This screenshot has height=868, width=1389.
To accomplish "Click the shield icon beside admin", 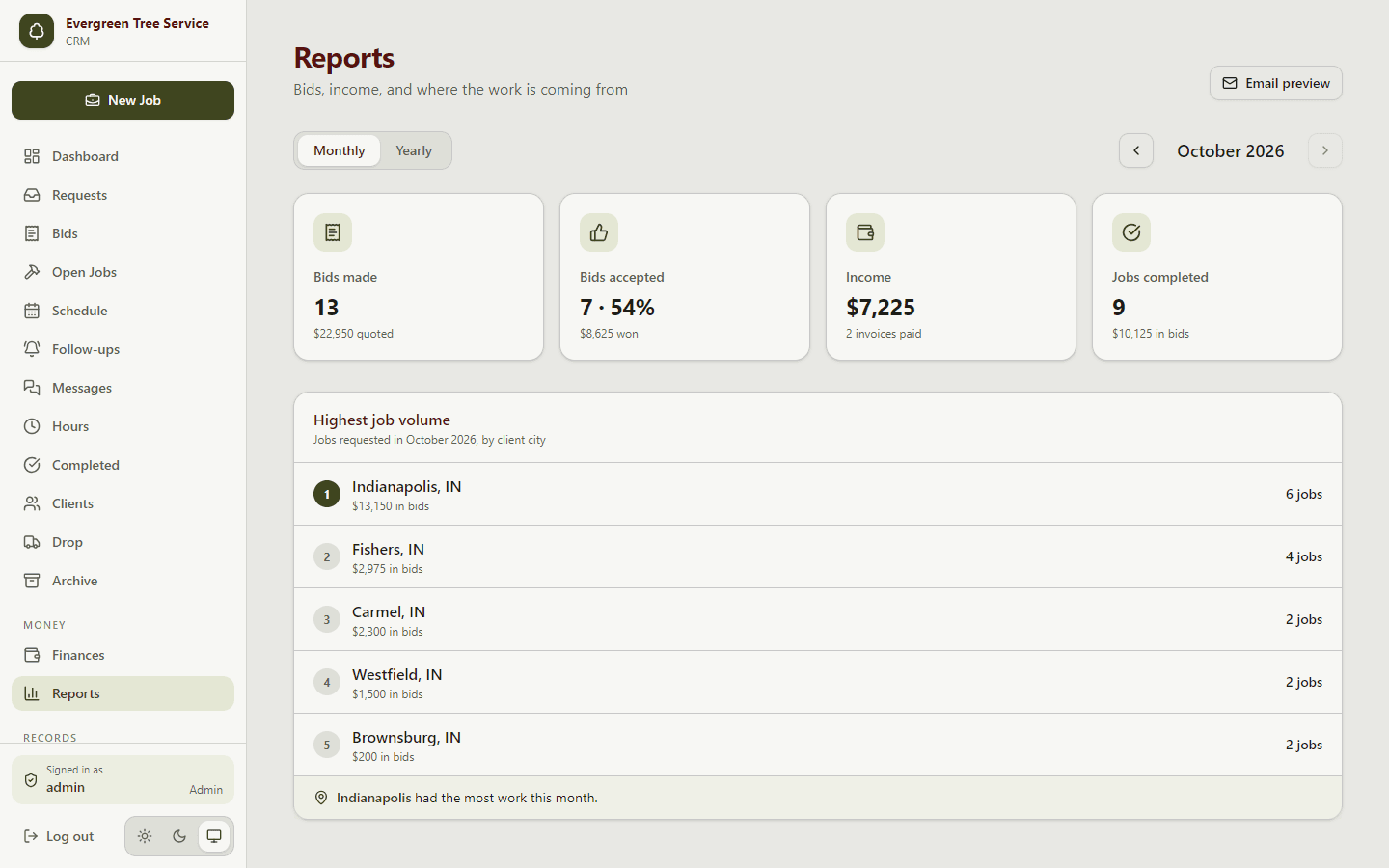I will pos(31,779).
